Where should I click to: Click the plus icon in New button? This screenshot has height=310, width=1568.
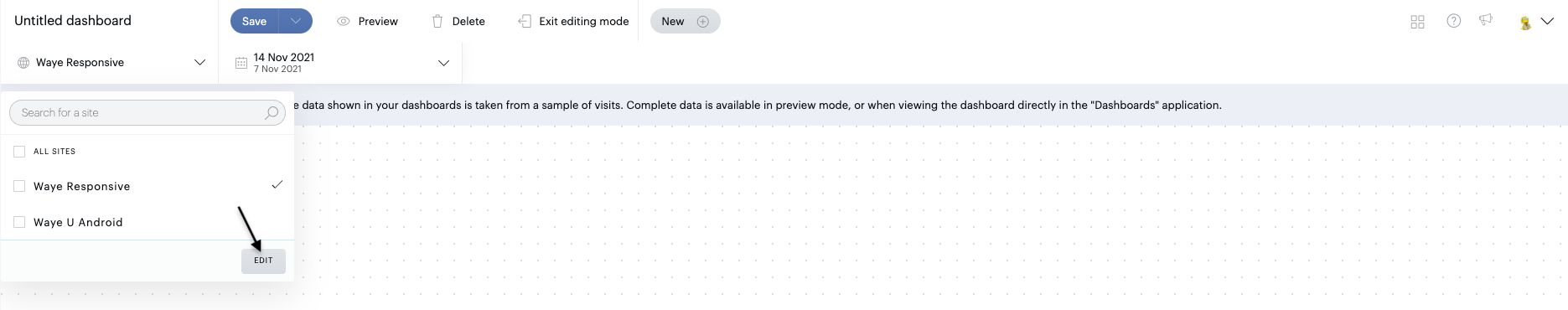(x=703, y=22)
